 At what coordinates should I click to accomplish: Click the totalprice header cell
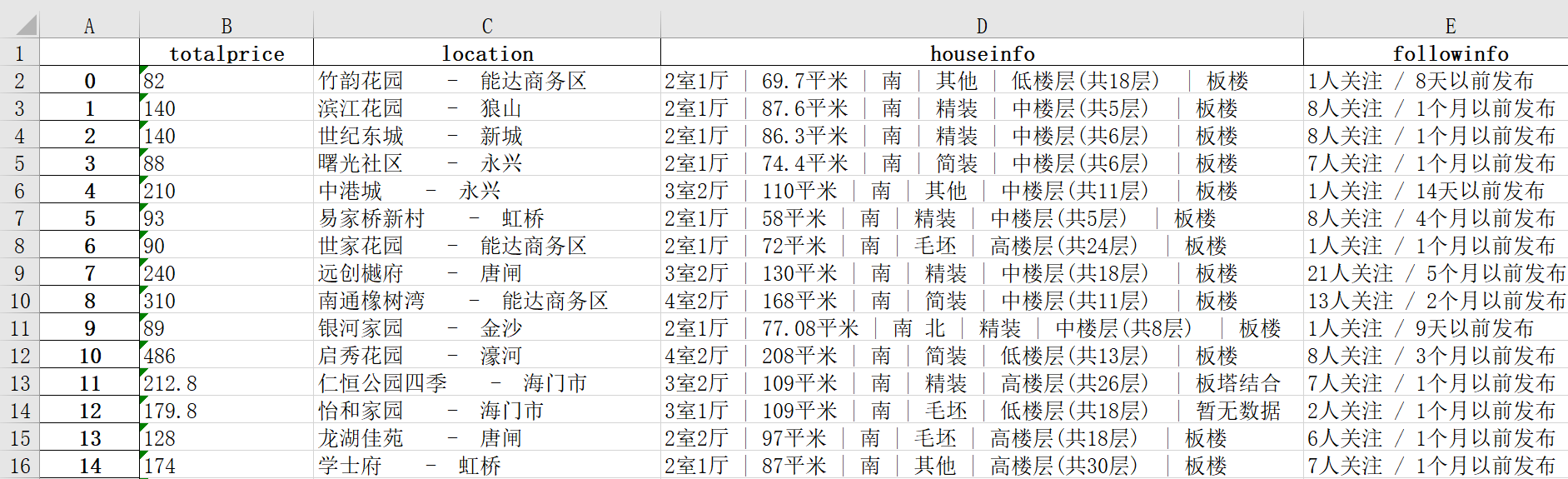click(x=226, y=53)
